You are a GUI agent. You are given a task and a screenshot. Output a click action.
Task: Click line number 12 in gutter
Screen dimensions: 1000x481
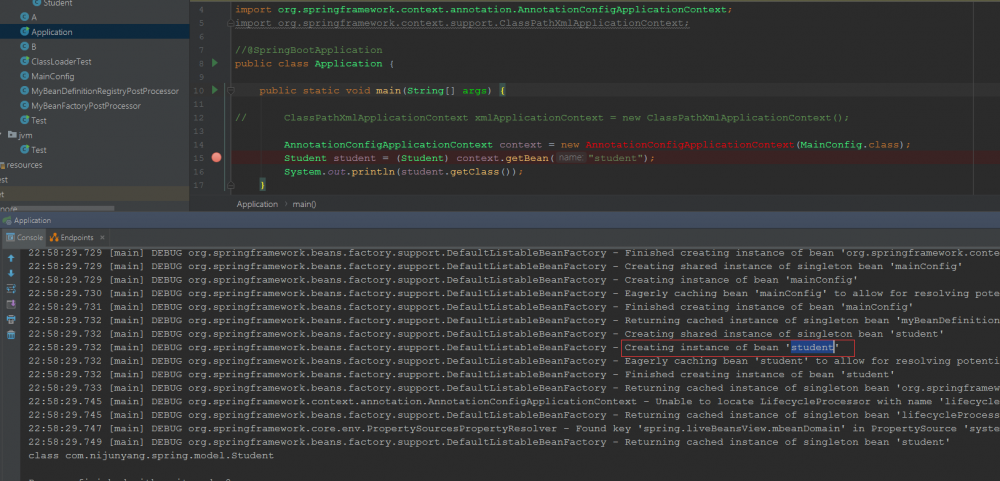(199, 117)
